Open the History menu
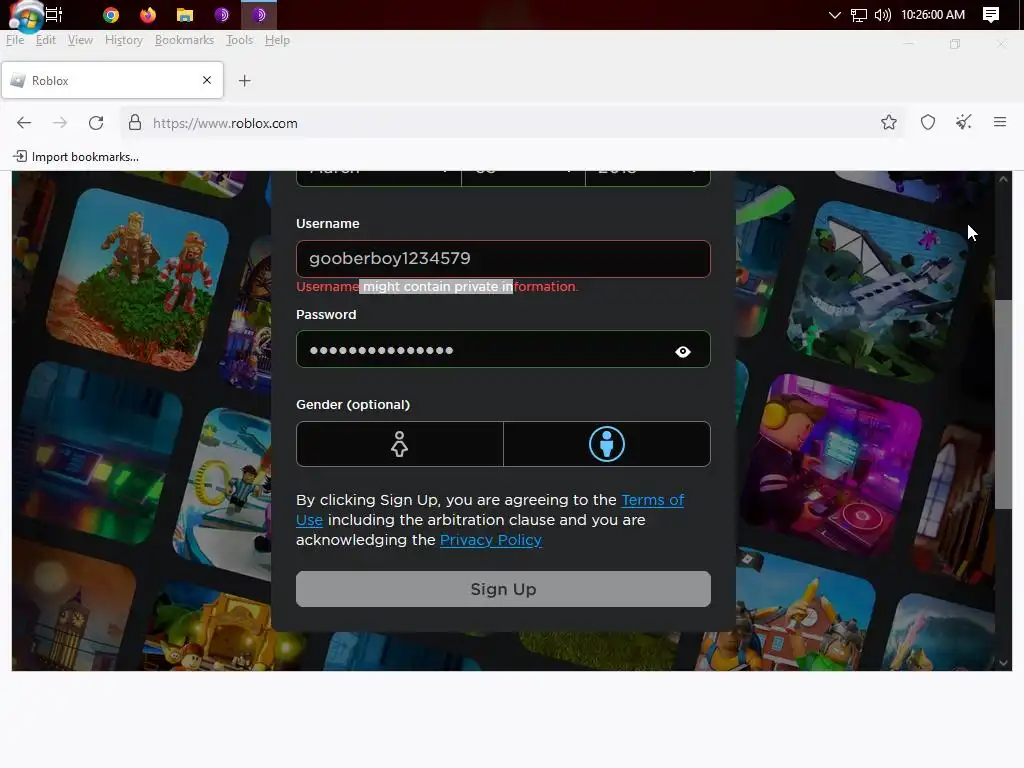Screen dimensions: 1024x768 [124, 40]
